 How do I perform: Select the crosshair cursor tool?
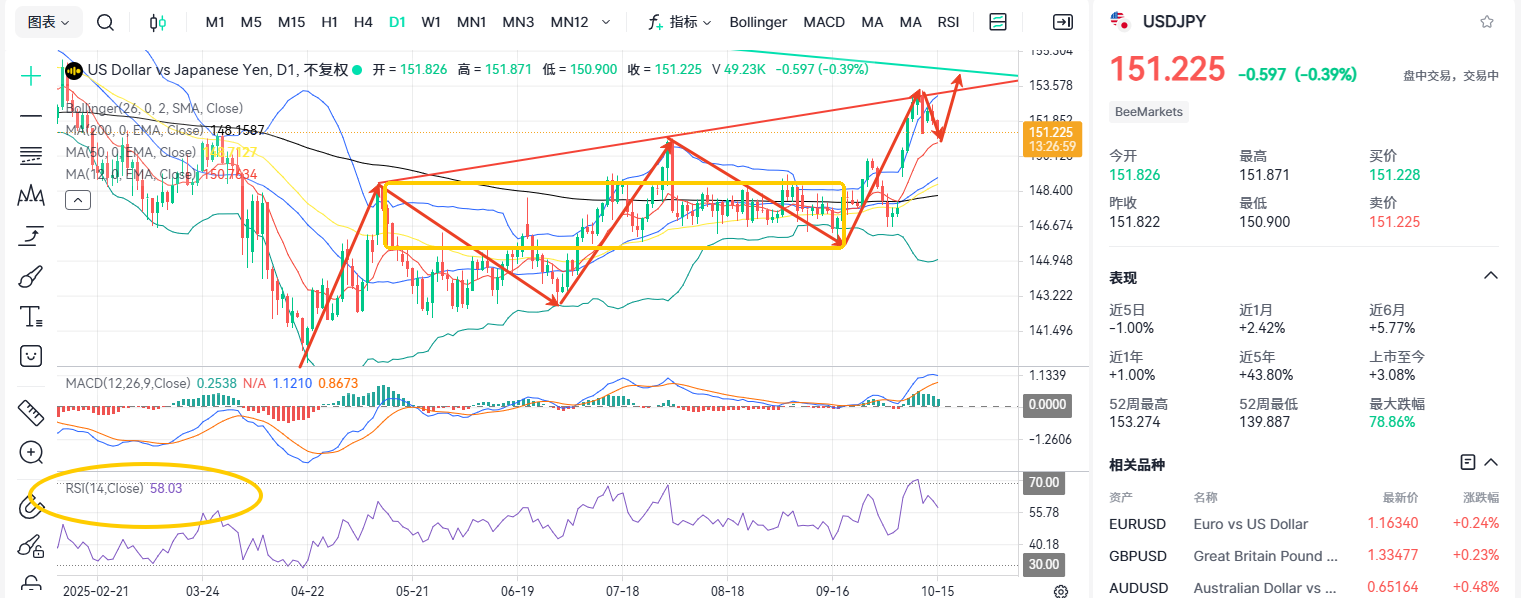tap(31, 76)
